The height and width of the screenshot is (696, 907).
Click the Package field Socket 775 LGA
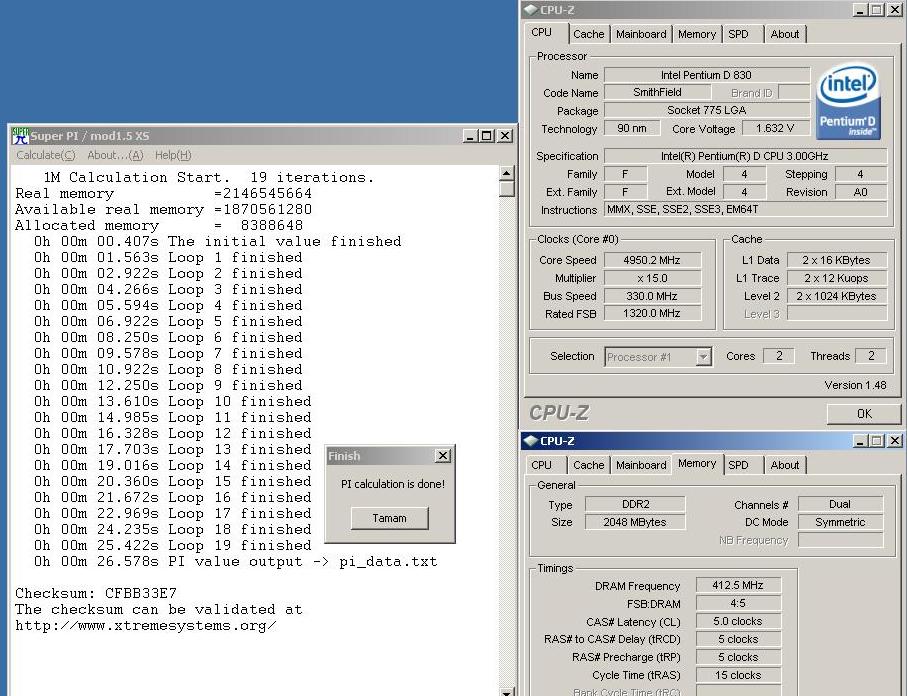(x=706, y=111)
